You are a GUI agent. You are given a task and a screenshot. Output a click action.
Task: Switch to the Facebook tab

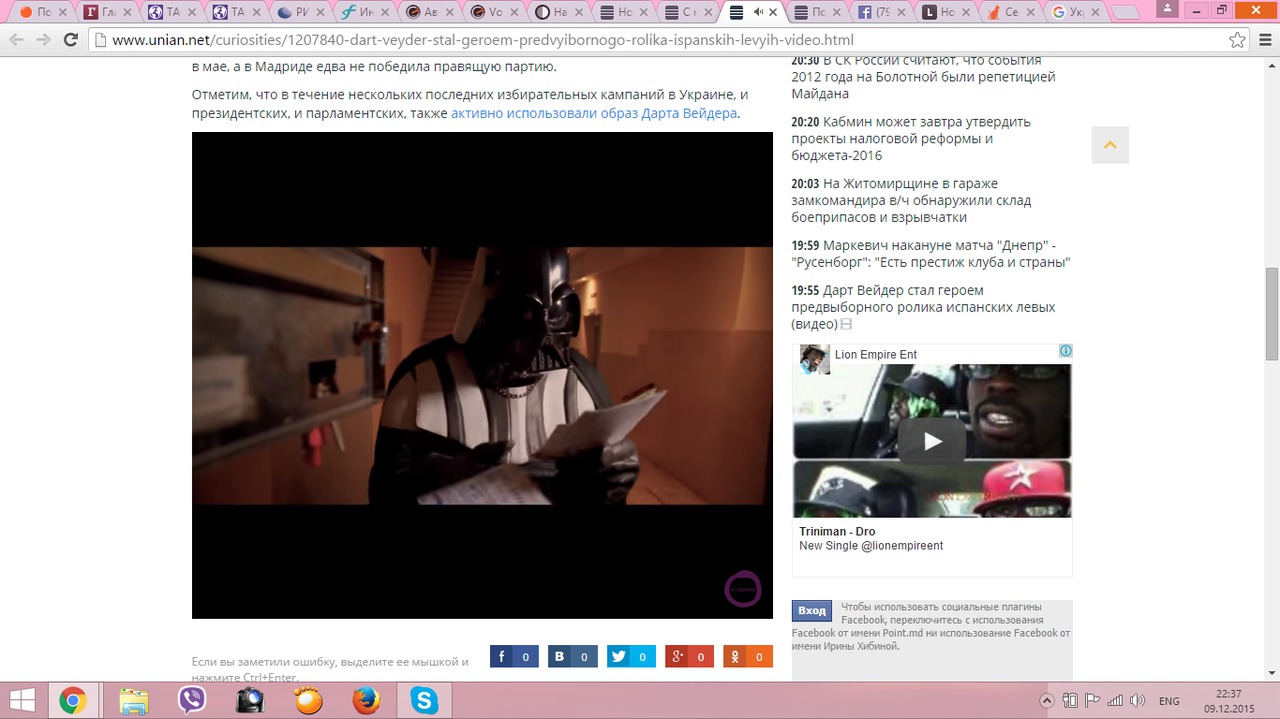coord(882,12)
